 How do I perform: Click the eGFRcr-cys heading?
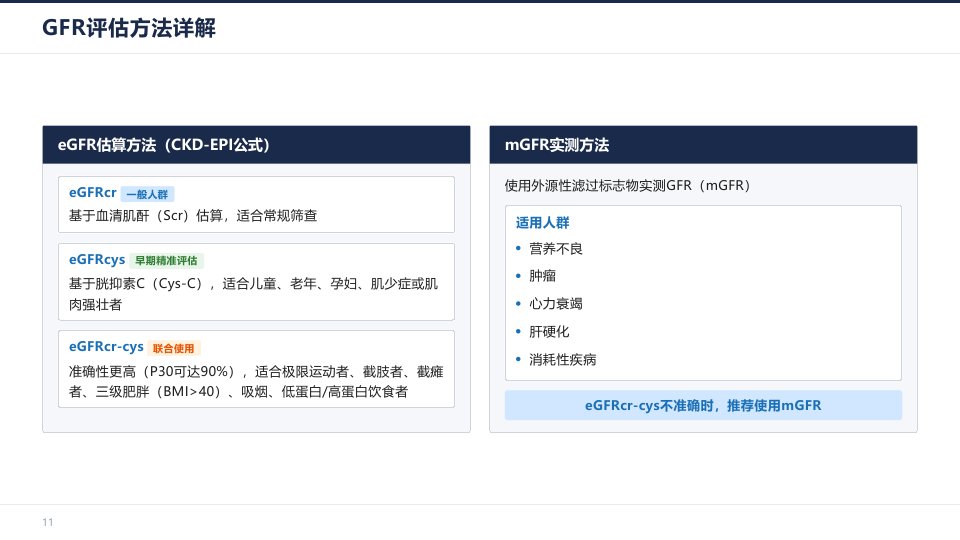pyautogui.click(x=106, y=347)
